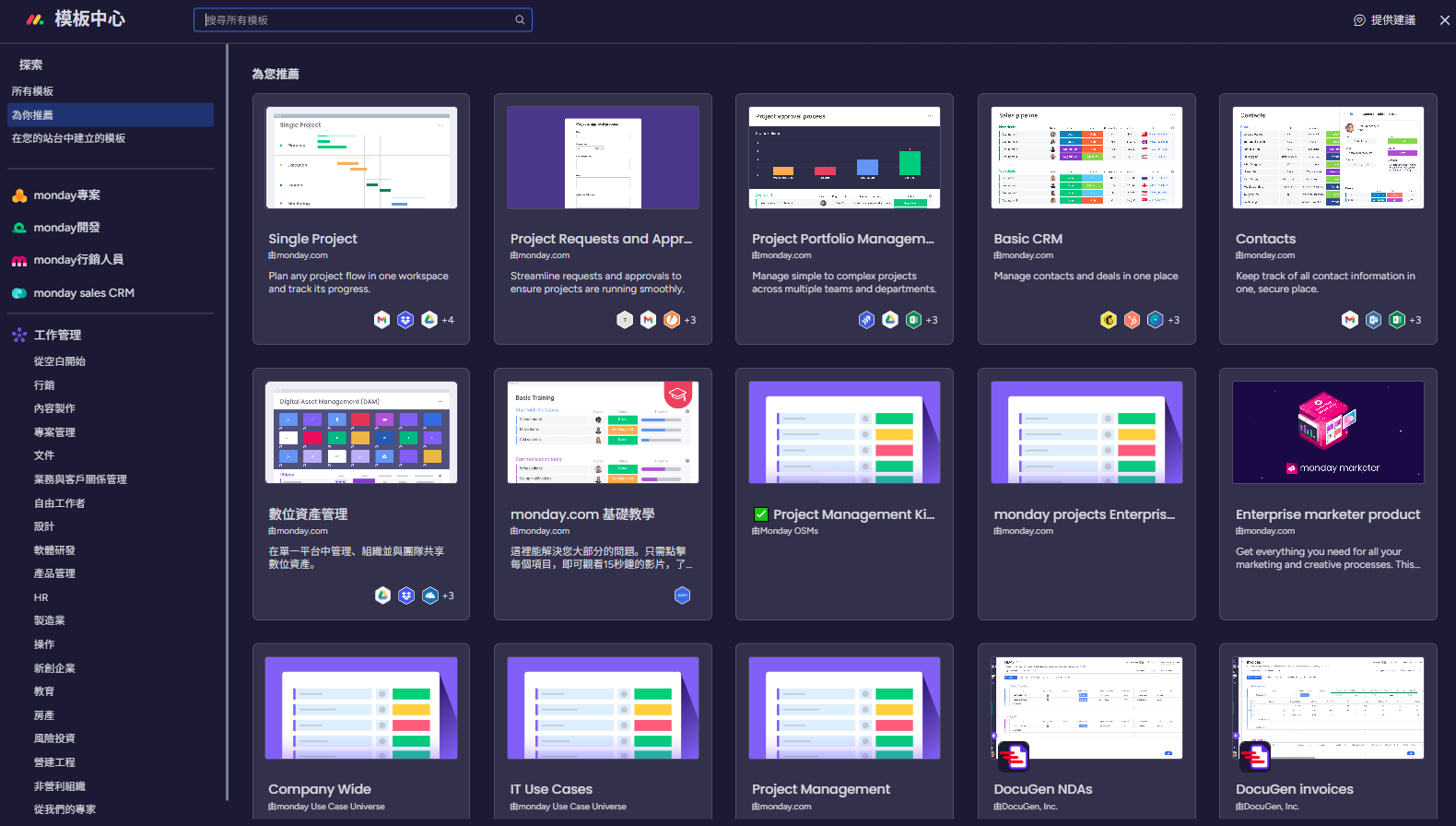
Task: Open the HR category
Action: pyautogui.click(x=41, y=597)
